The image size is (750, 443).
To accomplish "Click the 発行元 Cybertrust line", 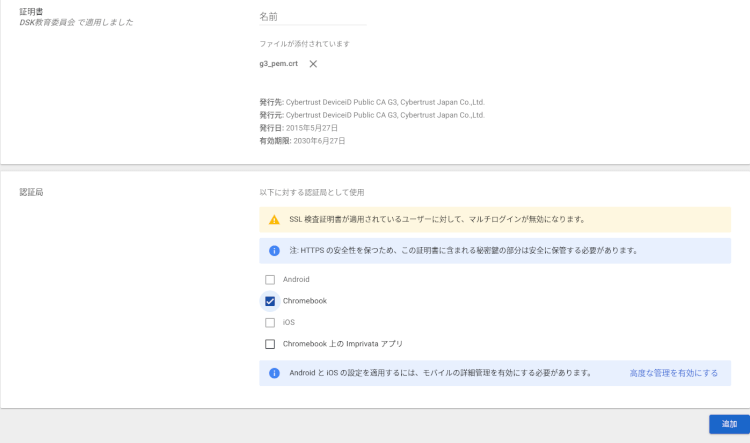I will pos(372,115).
